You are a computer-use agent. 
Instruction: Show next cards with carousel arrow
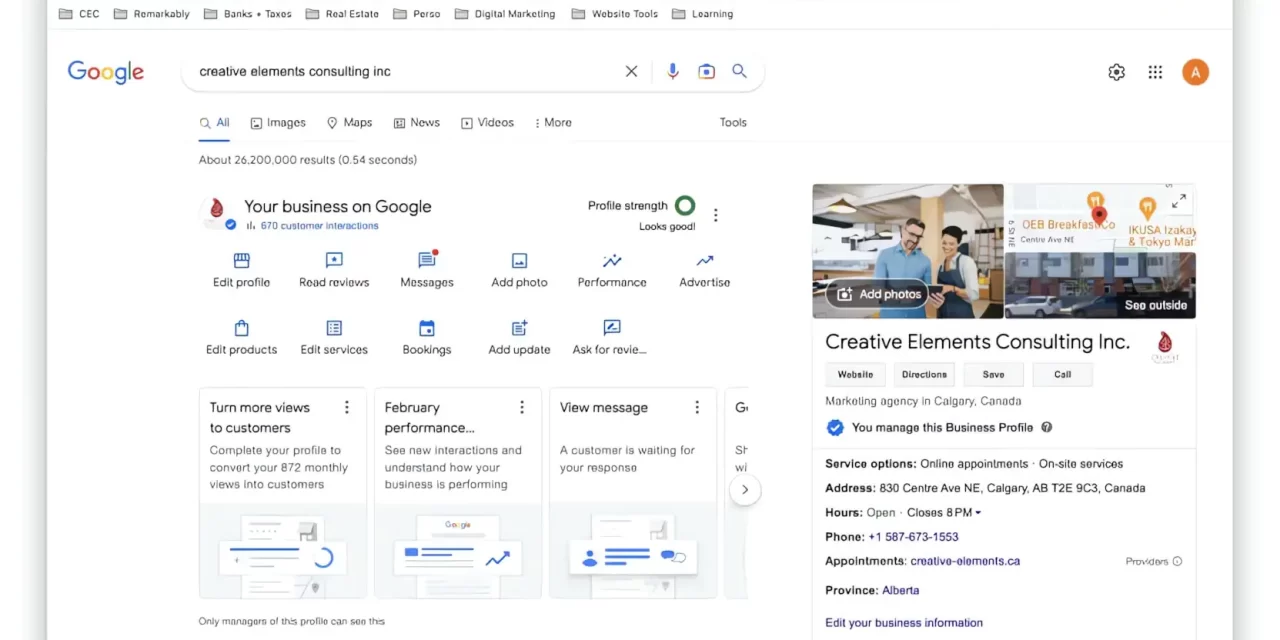tap(745, 490)
